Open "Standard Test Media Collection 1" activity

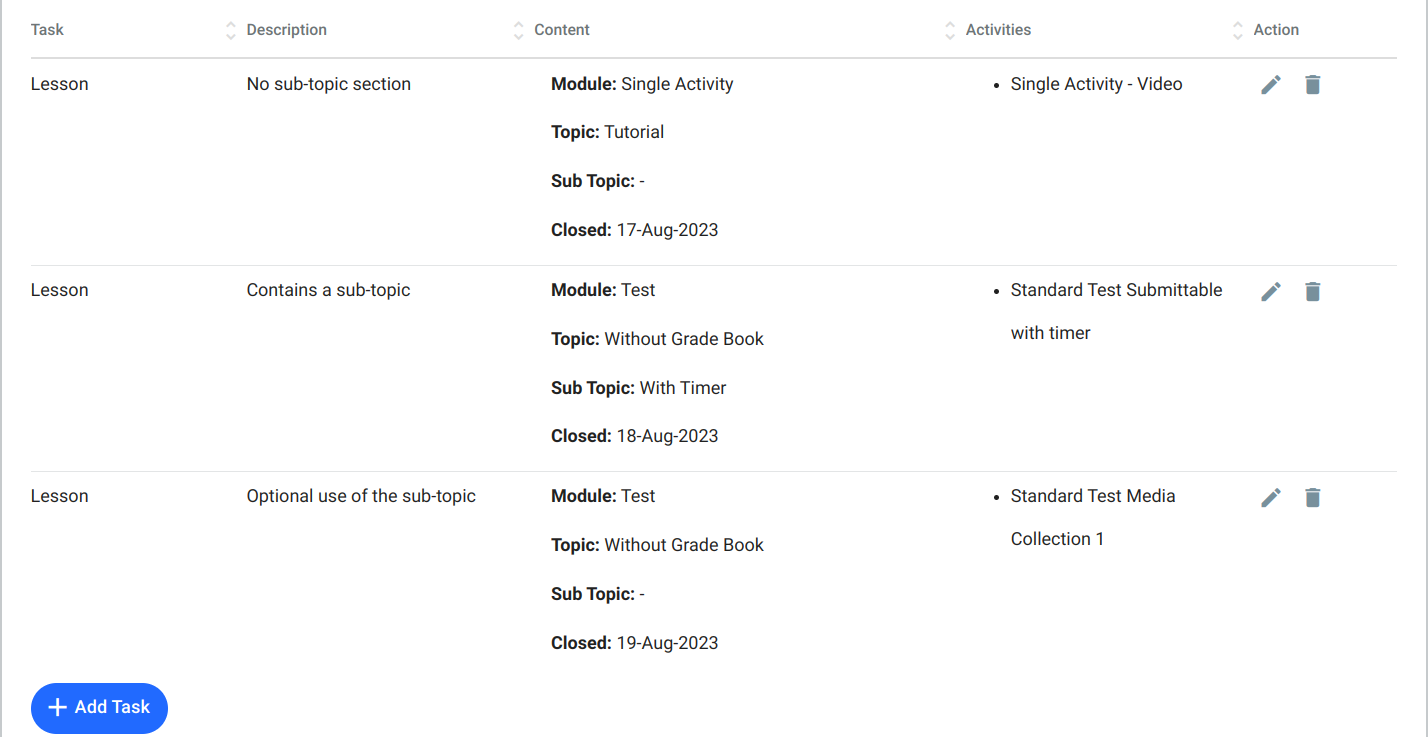pos(1093,496)
